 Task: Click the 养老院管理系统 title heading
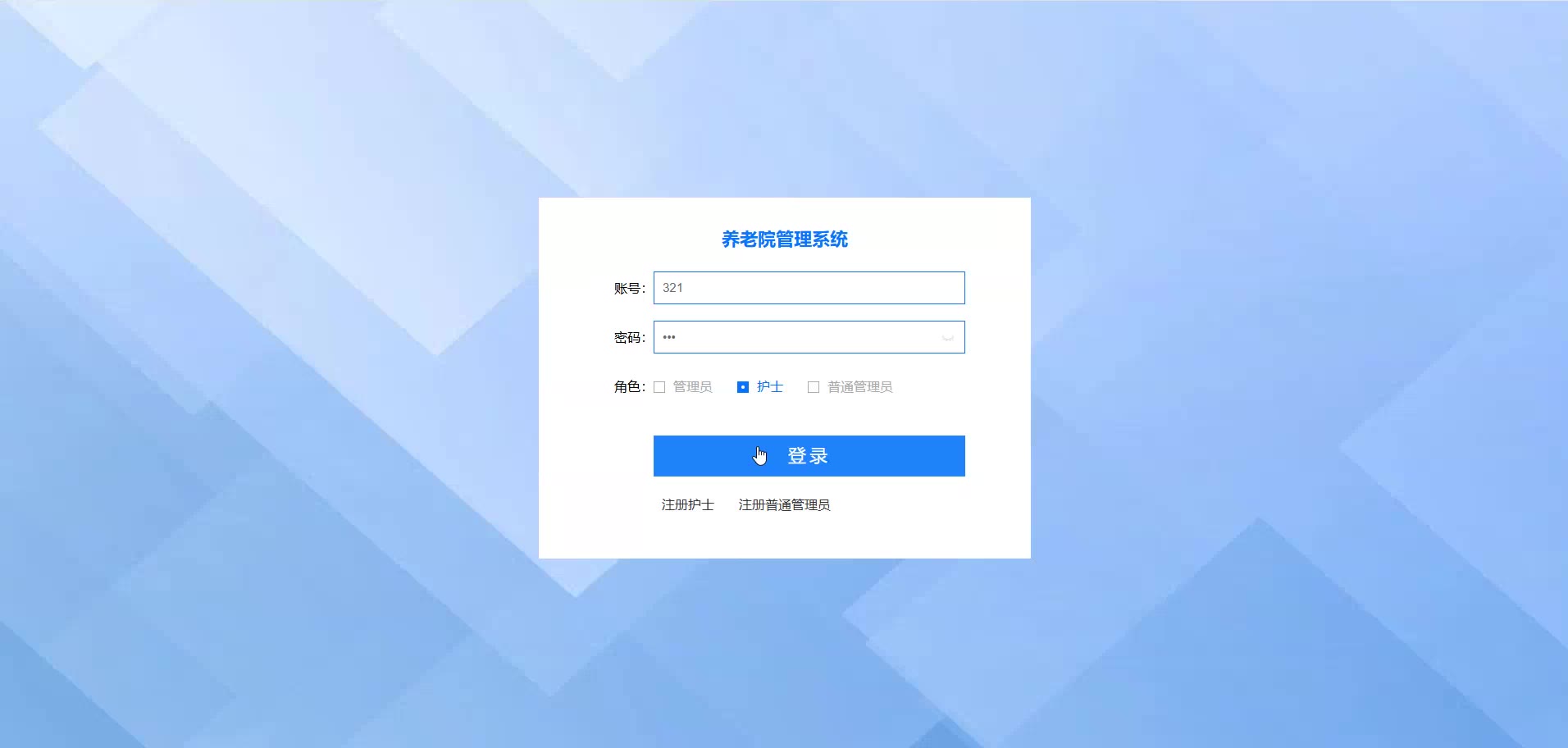[x=785, y=239]
